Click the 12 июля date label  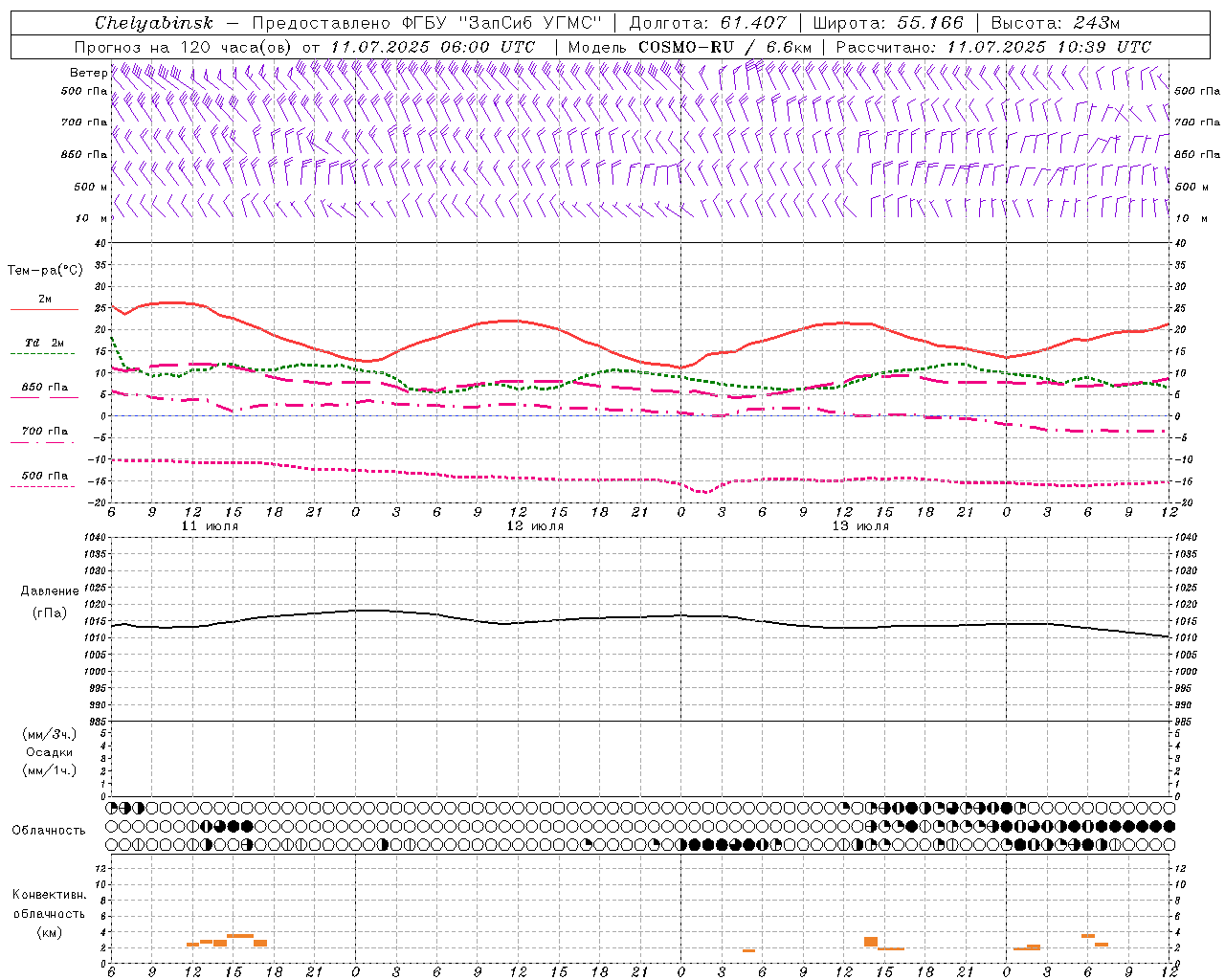click(x=535, y=526)
